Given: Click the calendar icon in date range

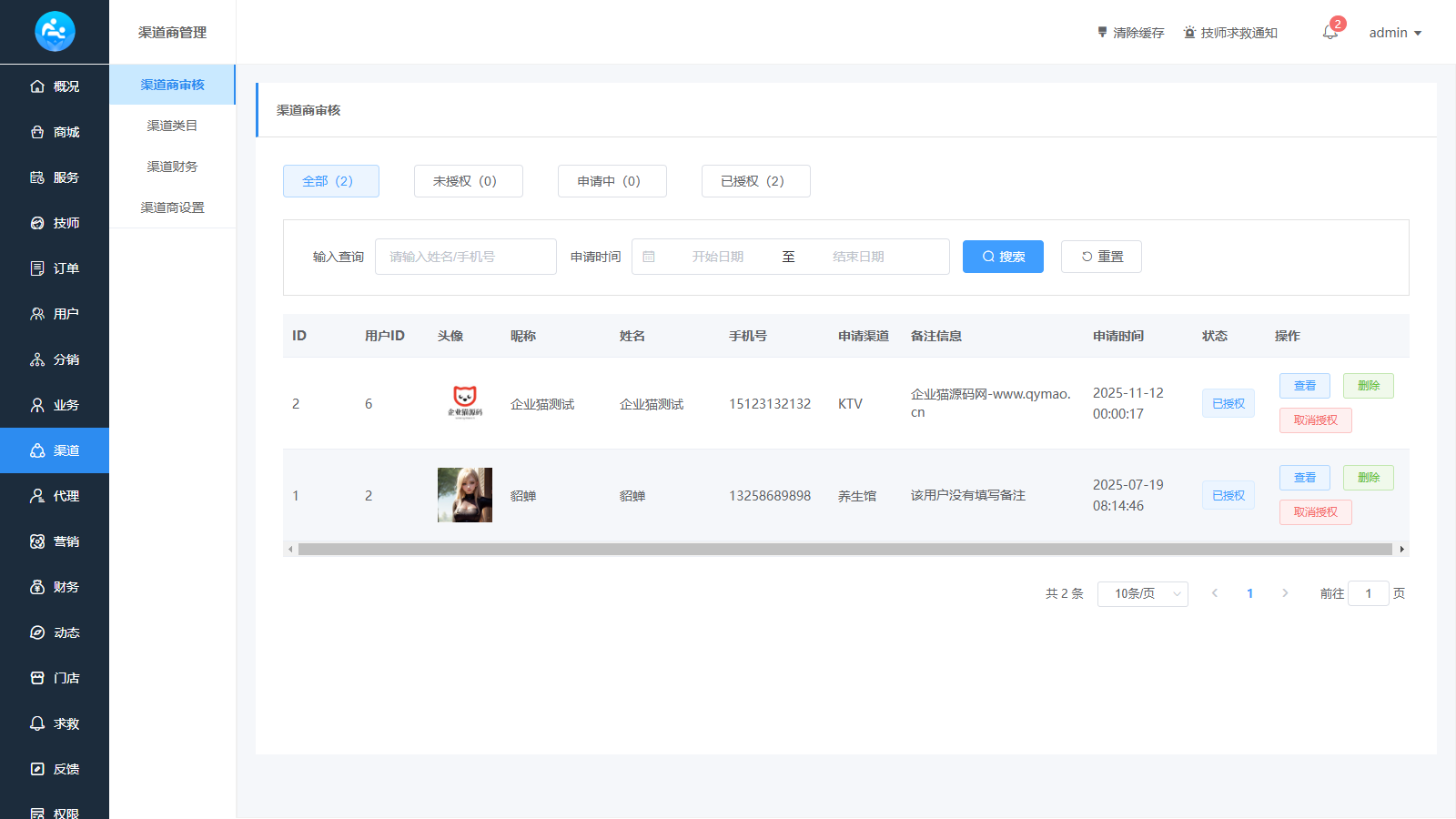Looking at the screenshot, I should tap(649, 257).
